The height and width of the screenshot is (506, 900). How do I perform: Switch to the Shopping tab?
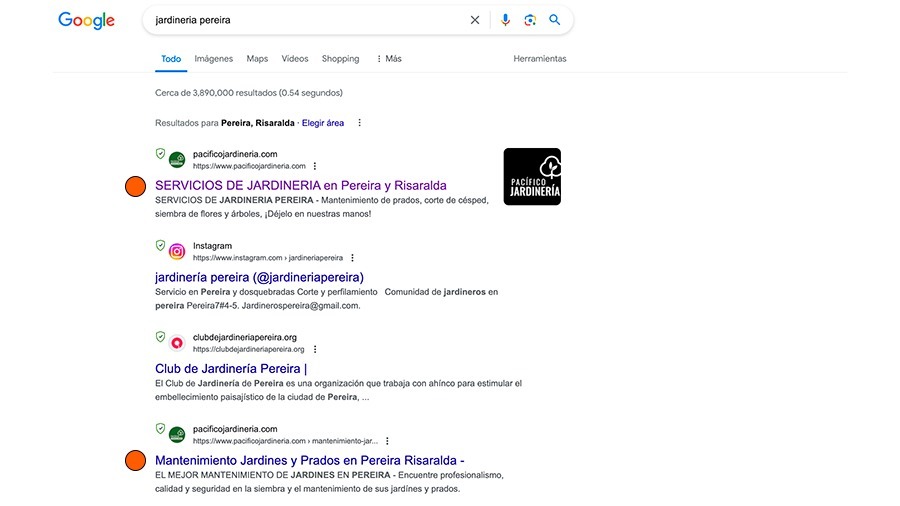coord(340,59)
